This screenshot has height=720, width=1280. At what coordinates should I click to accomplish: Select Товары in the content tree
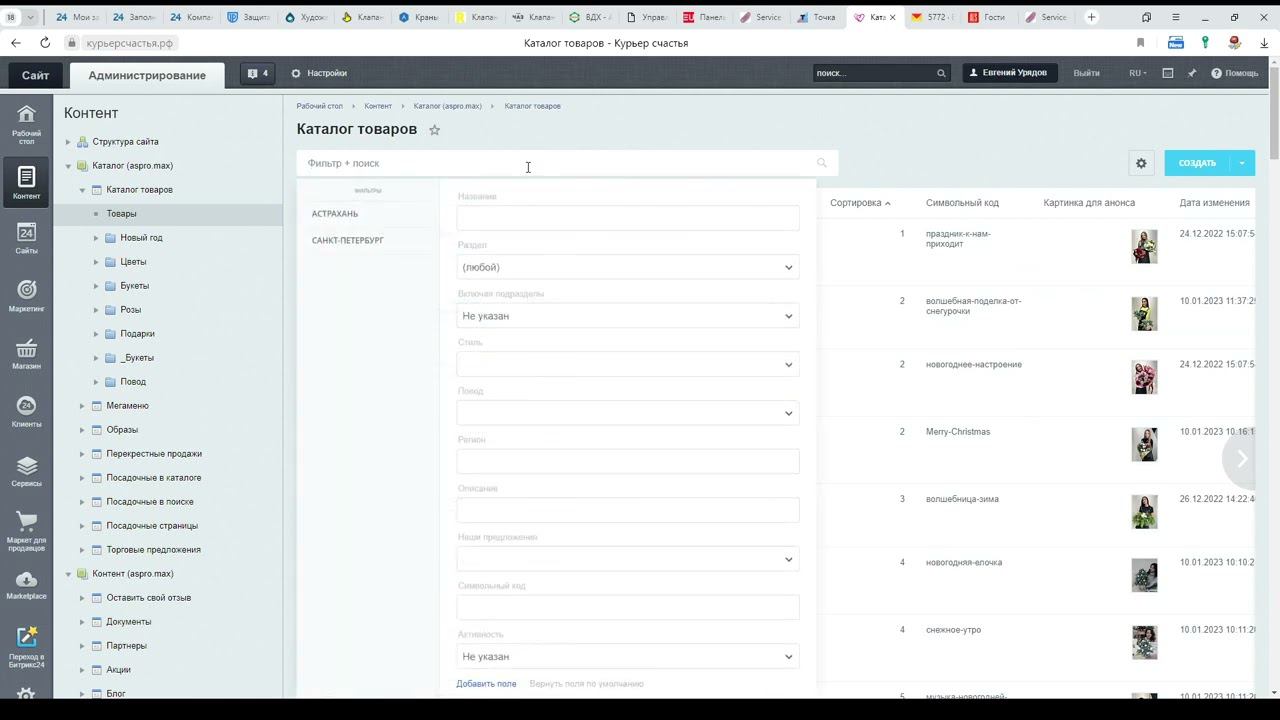122,214
